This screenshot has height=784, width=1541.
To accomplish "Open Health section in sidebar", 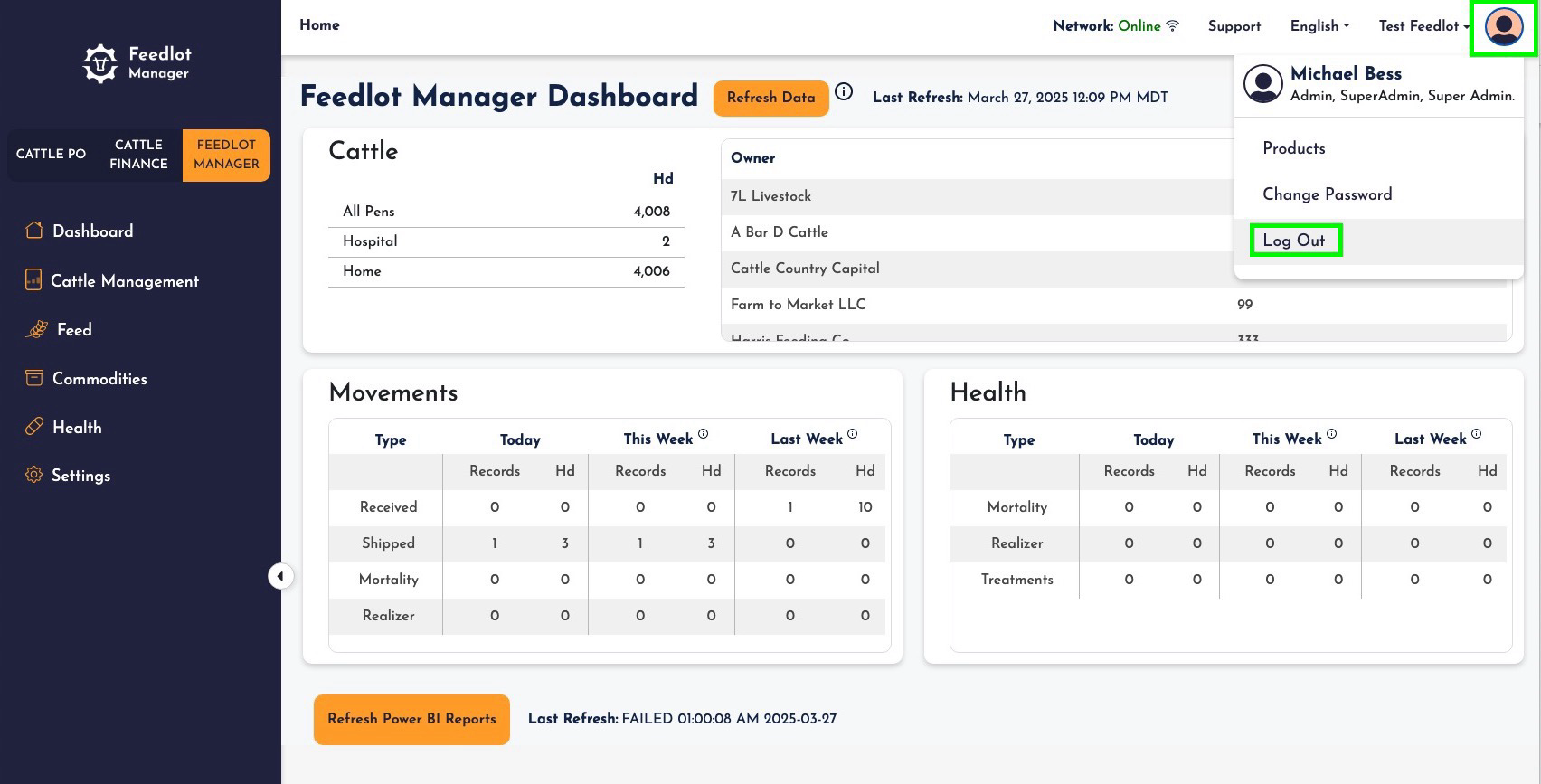I will click(77, 428).
